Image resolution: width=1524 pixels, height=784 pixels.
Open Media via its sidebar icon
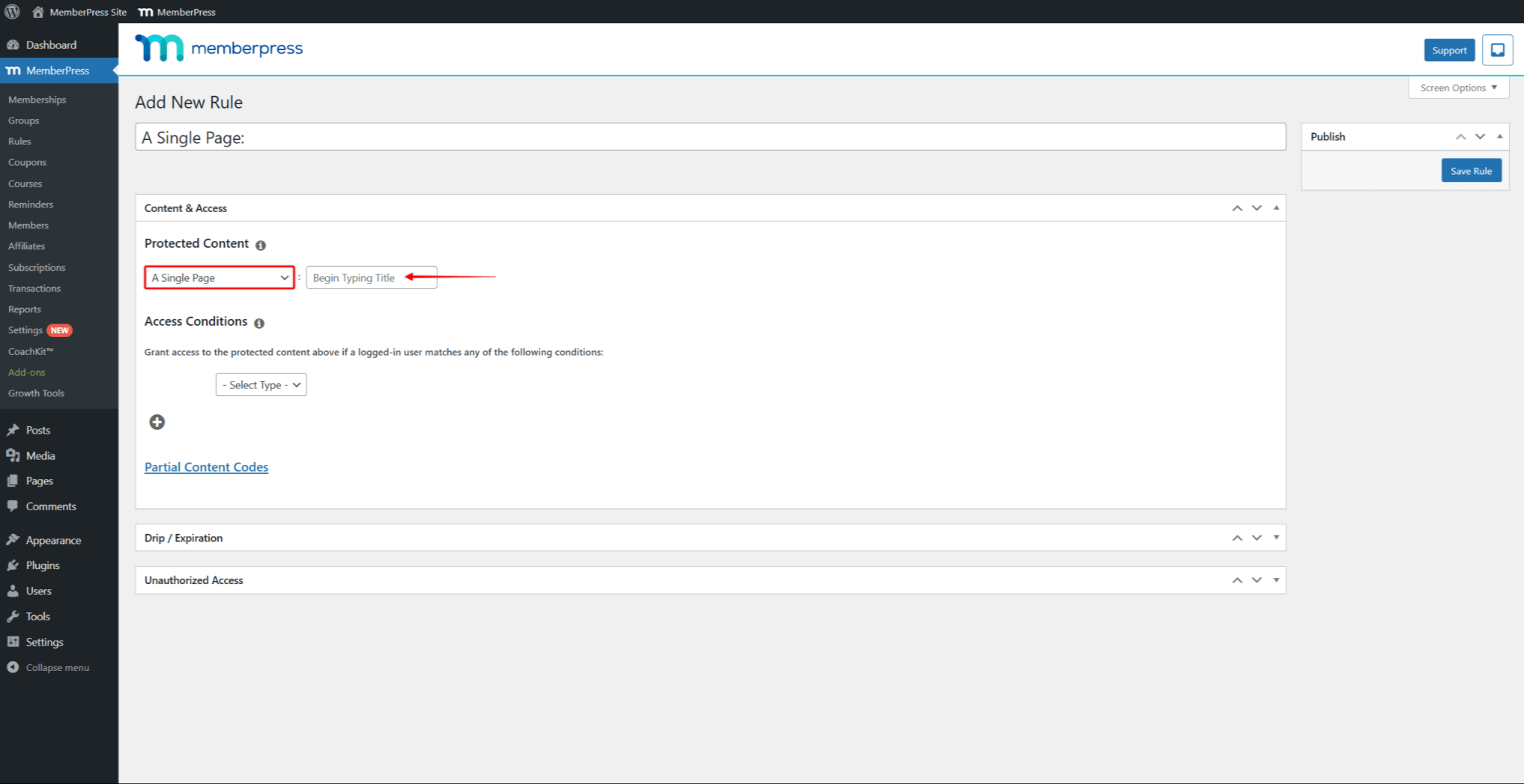point(13,455)
